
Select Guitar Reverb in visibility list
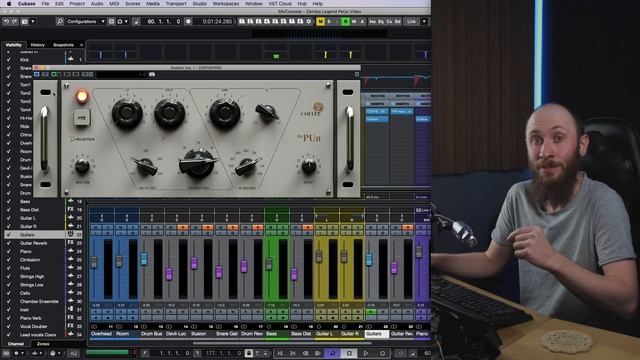tap(33, 243)
